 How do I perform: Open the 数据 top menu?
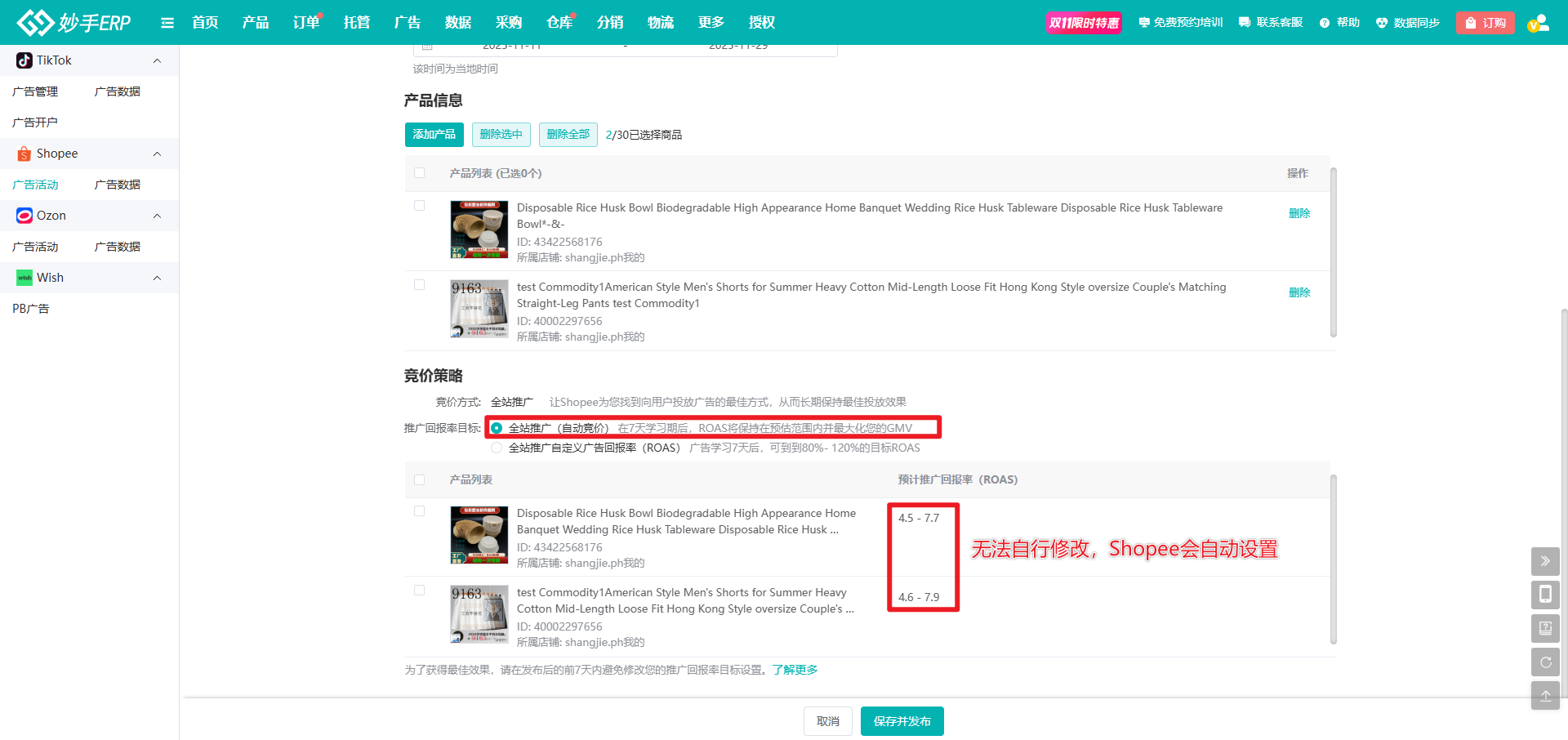(x=458, y=23)
